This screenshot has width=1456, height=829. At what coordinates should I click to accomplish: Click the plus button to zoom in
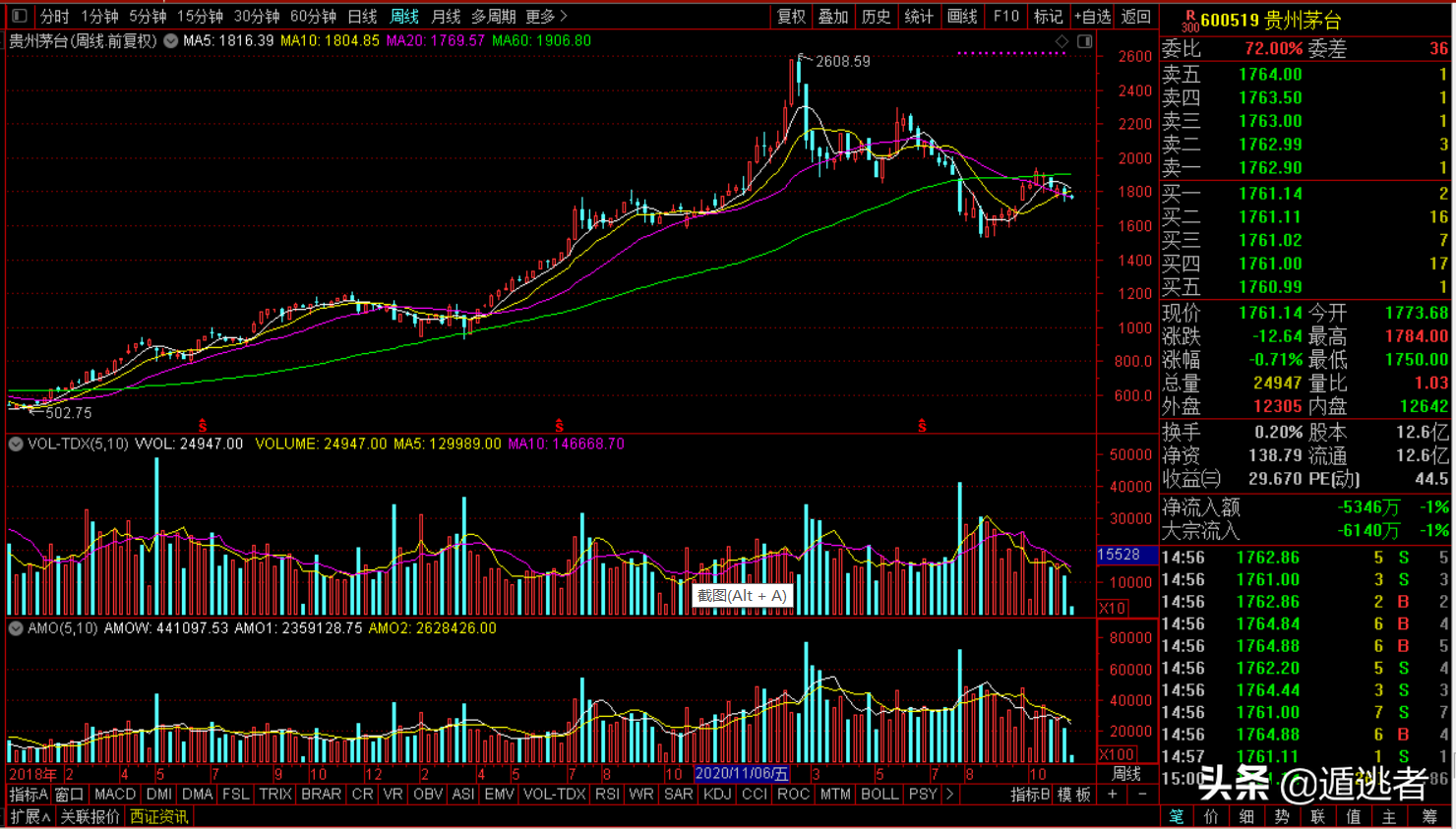(1113, 794)
